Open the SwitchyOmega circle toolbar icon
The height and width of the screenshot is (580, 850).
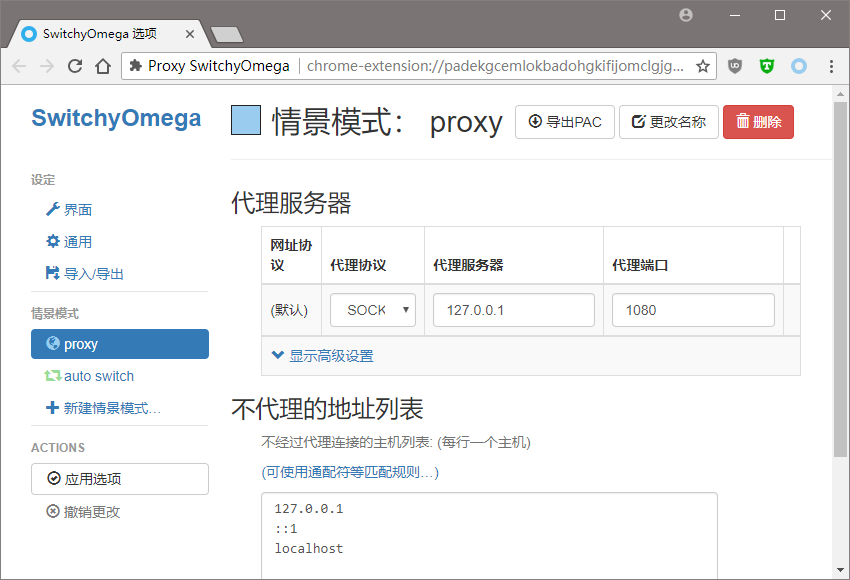pos(799,66)
